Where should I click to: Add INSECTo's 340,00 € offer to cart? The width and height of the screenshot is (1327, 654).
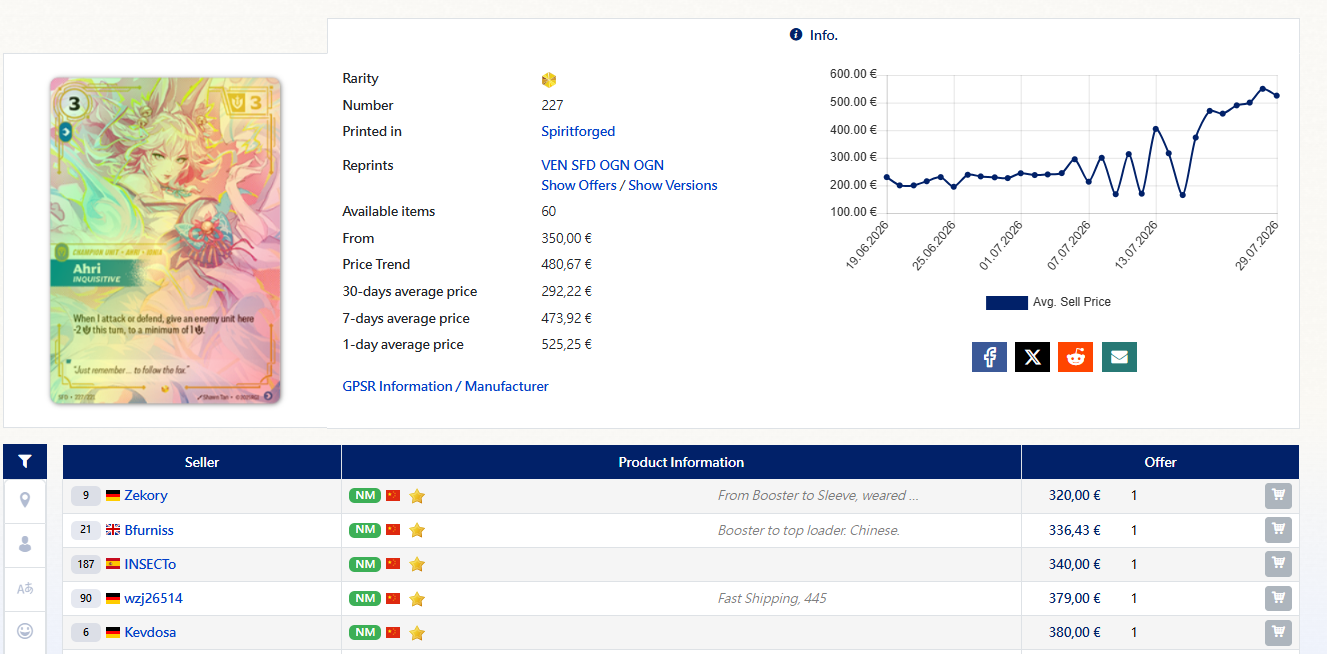[1278, 564]
